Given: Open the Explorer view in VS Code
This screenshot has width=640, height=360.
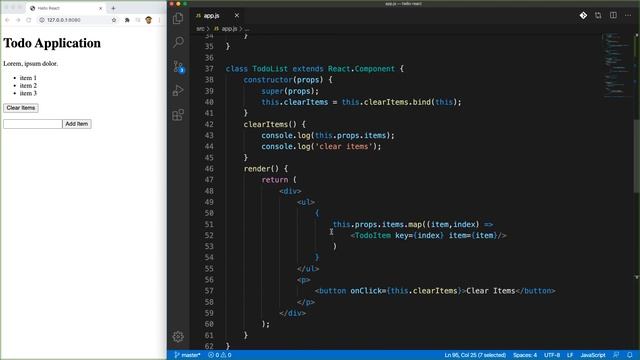Looking at the screenshot, I should point(178,18).
